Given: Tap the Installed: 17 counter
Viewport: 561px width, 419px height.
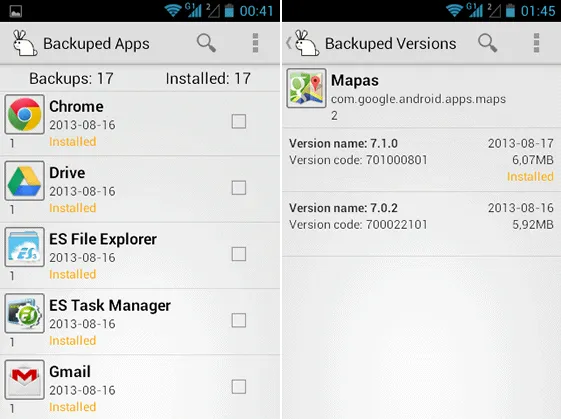Looking at the screenshot, I should tap(208, 78).
